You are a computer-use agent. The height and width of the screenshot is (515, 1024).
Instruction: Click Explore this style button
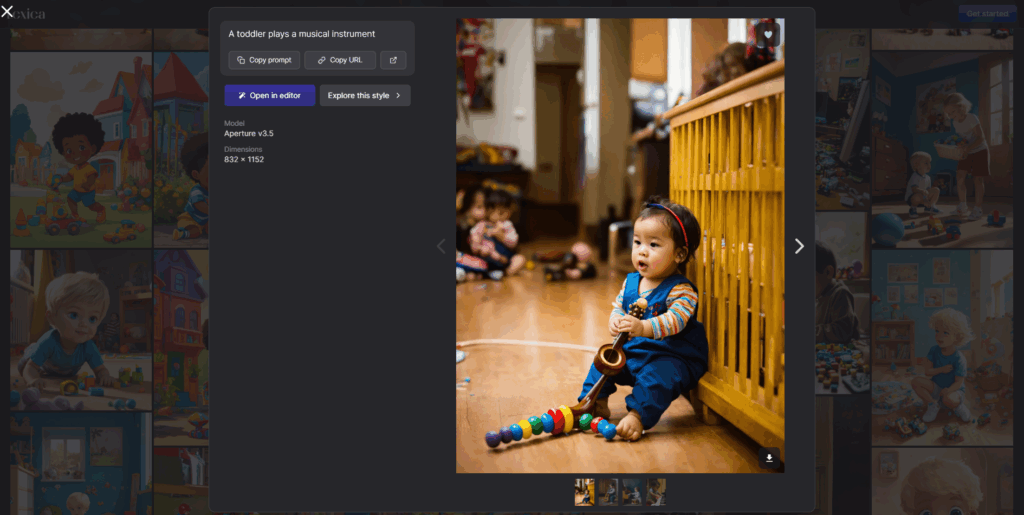(x=365, y=95)
